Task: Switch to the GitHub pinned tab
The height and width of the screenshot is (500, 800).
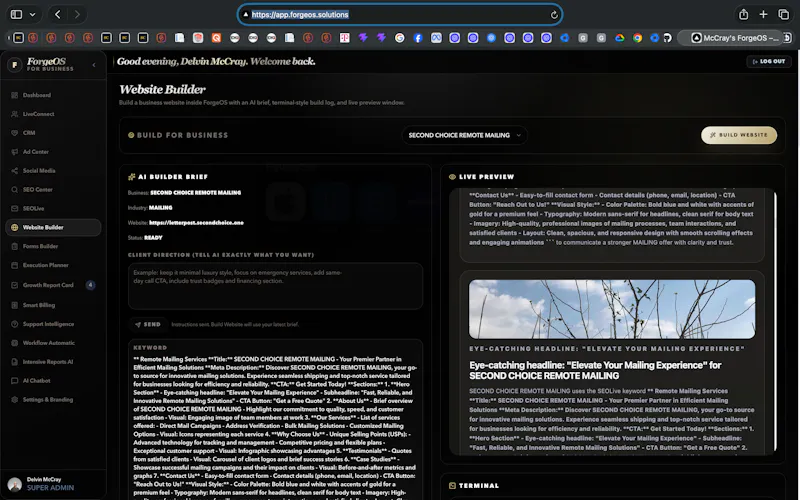Action: (667, 38)
